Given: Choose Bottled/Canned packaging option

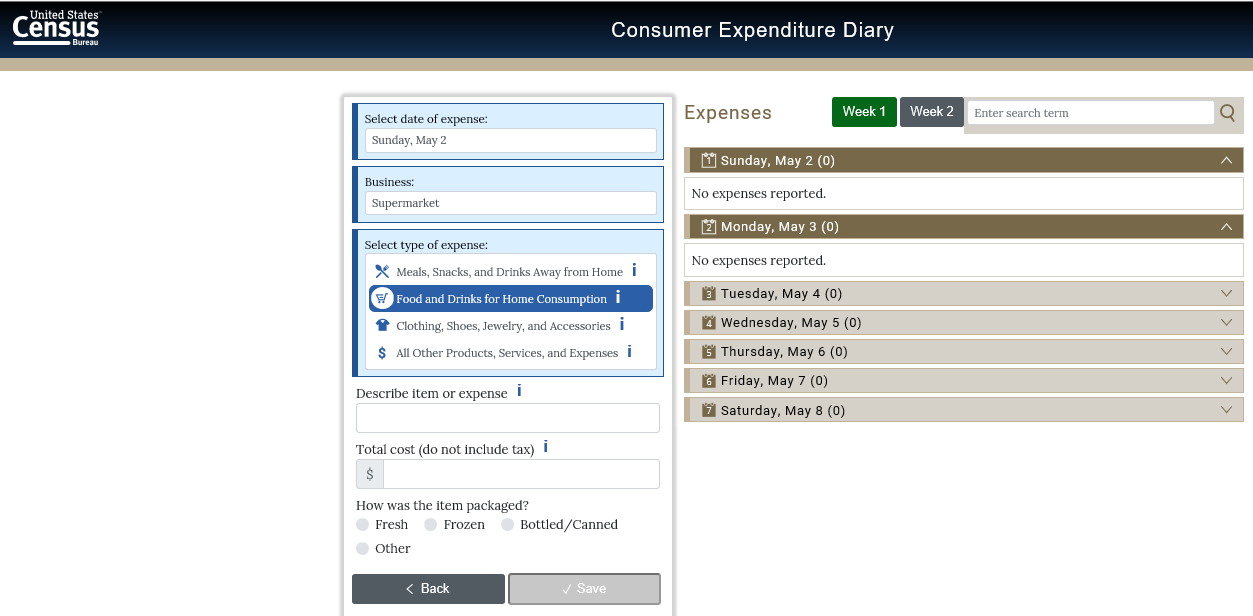Looking at the screenshot, I should 508,525.
